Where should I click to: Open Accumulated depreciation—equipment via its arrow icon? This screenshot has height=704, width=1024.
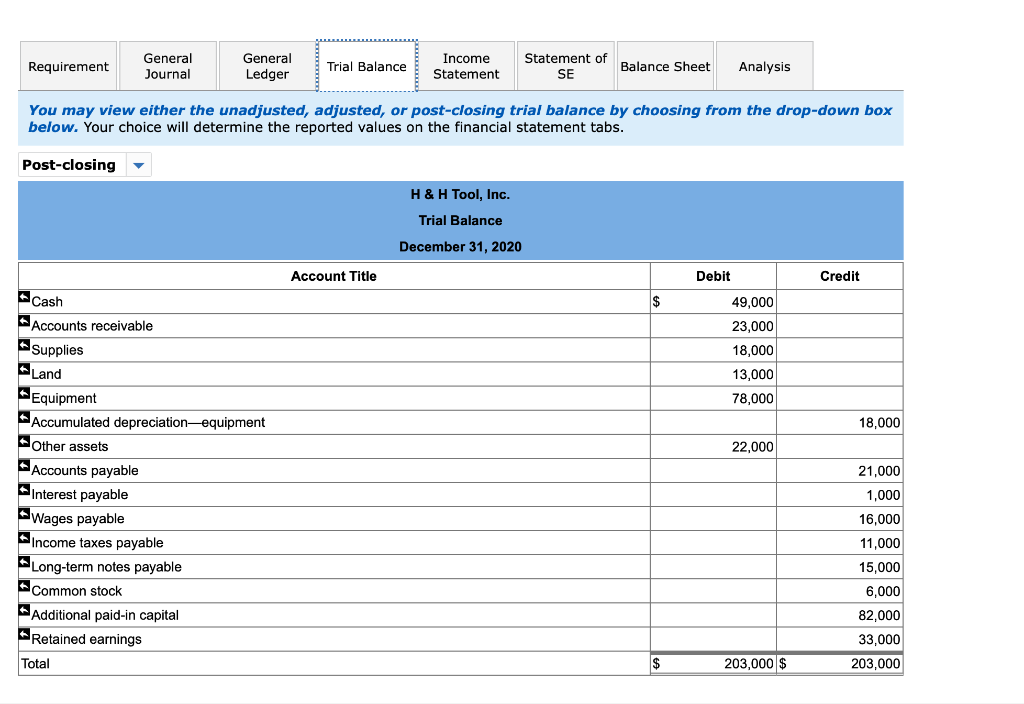23,418
